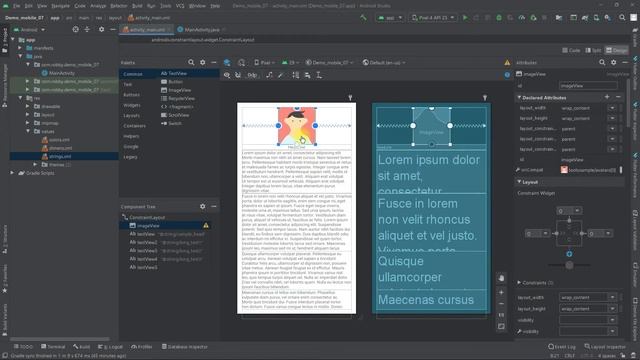The image size is (640, 360).
Task: Adjust the horizontal bias slider
Action: click(569, 265)
